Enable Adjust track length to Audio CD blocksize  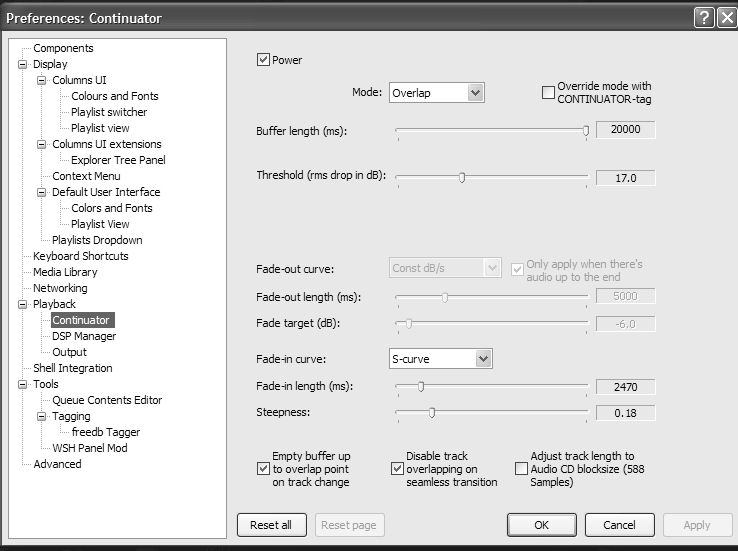(521, 469)
